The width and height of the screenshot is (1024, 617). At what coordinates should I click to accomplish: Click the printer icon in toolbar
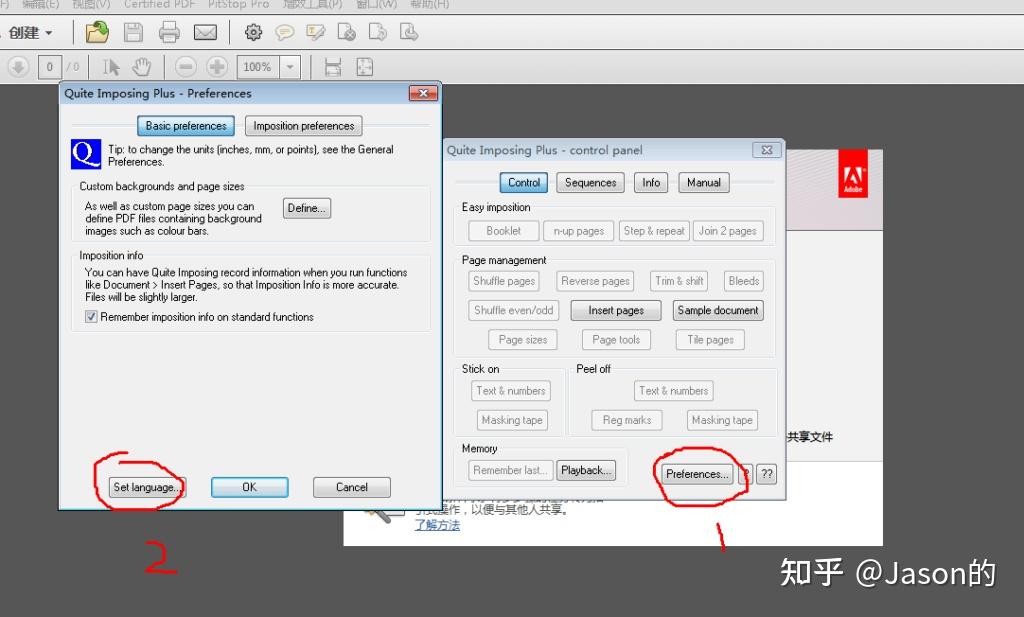tap(169, 32)
